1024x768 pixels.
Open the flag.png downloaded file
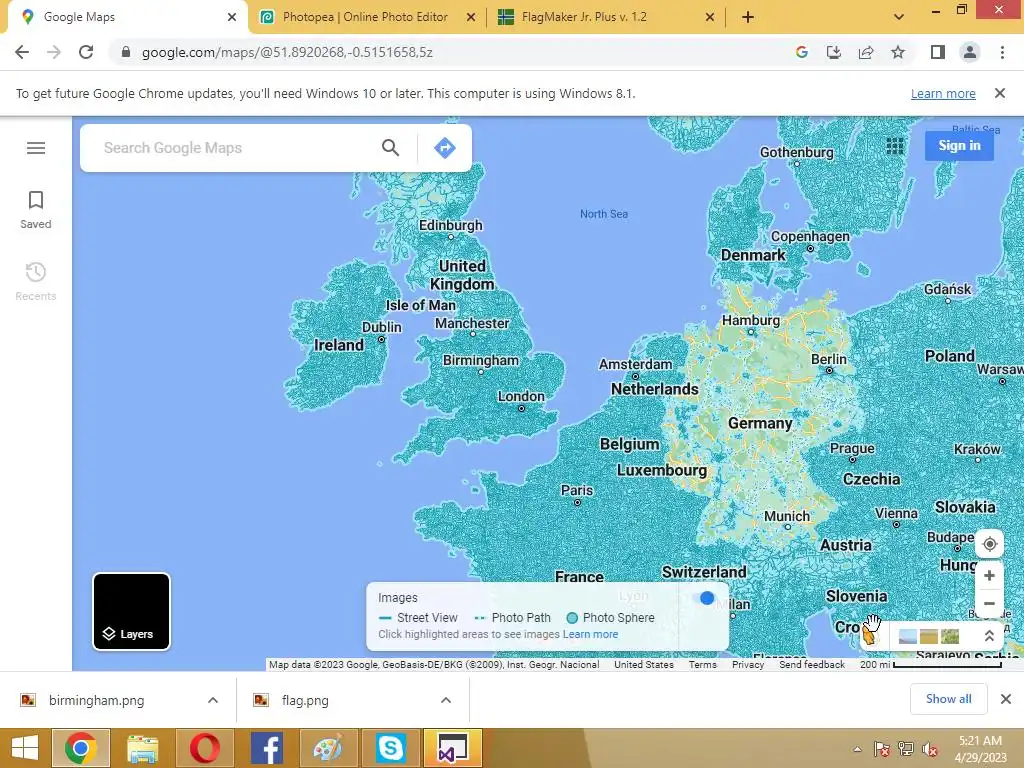[x=305, y=700]
